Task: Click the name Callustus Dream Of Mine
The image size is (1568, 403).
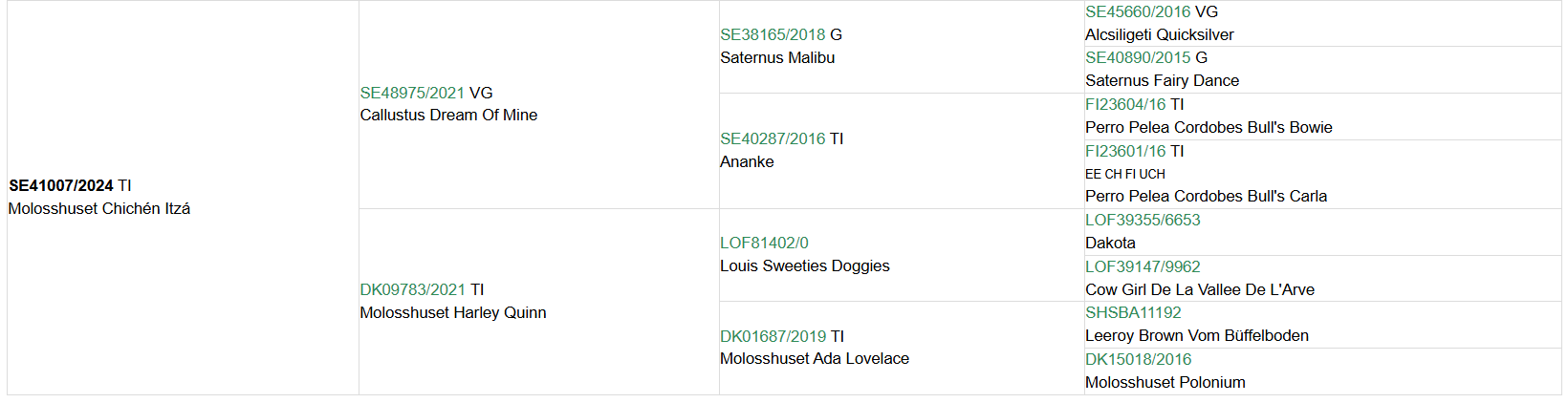Action: click(x=448, y=115)
